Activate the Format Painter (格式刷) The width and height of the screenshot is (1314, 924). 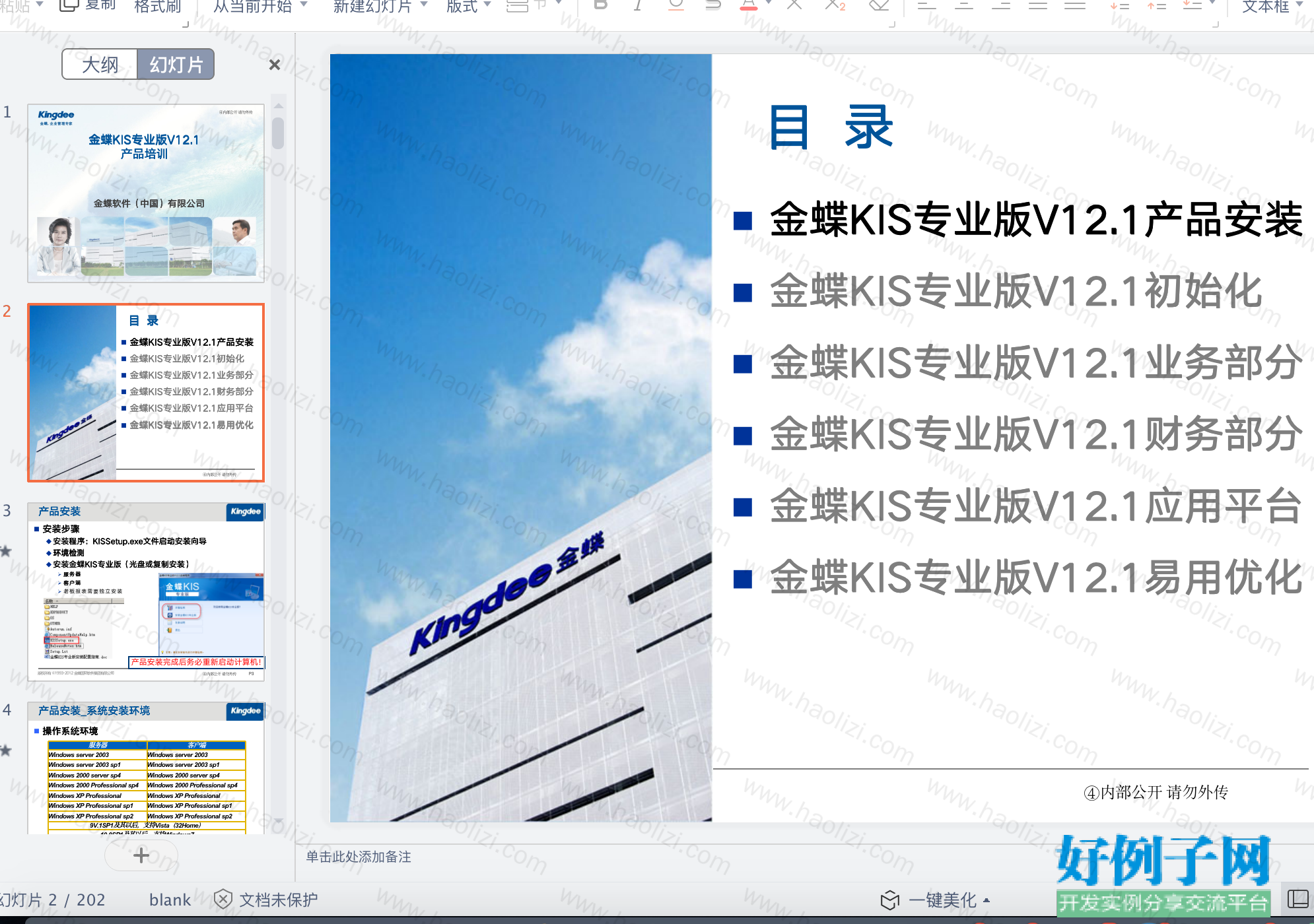pyautogui.click(x=157, y=6)
